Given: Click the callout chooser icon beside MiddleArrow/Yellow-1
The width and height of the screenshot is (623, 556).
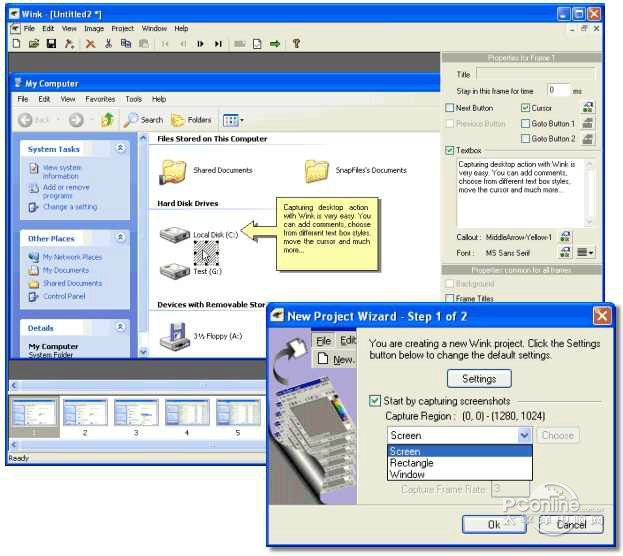Looking at the screenshot, I should coord(565,237).
